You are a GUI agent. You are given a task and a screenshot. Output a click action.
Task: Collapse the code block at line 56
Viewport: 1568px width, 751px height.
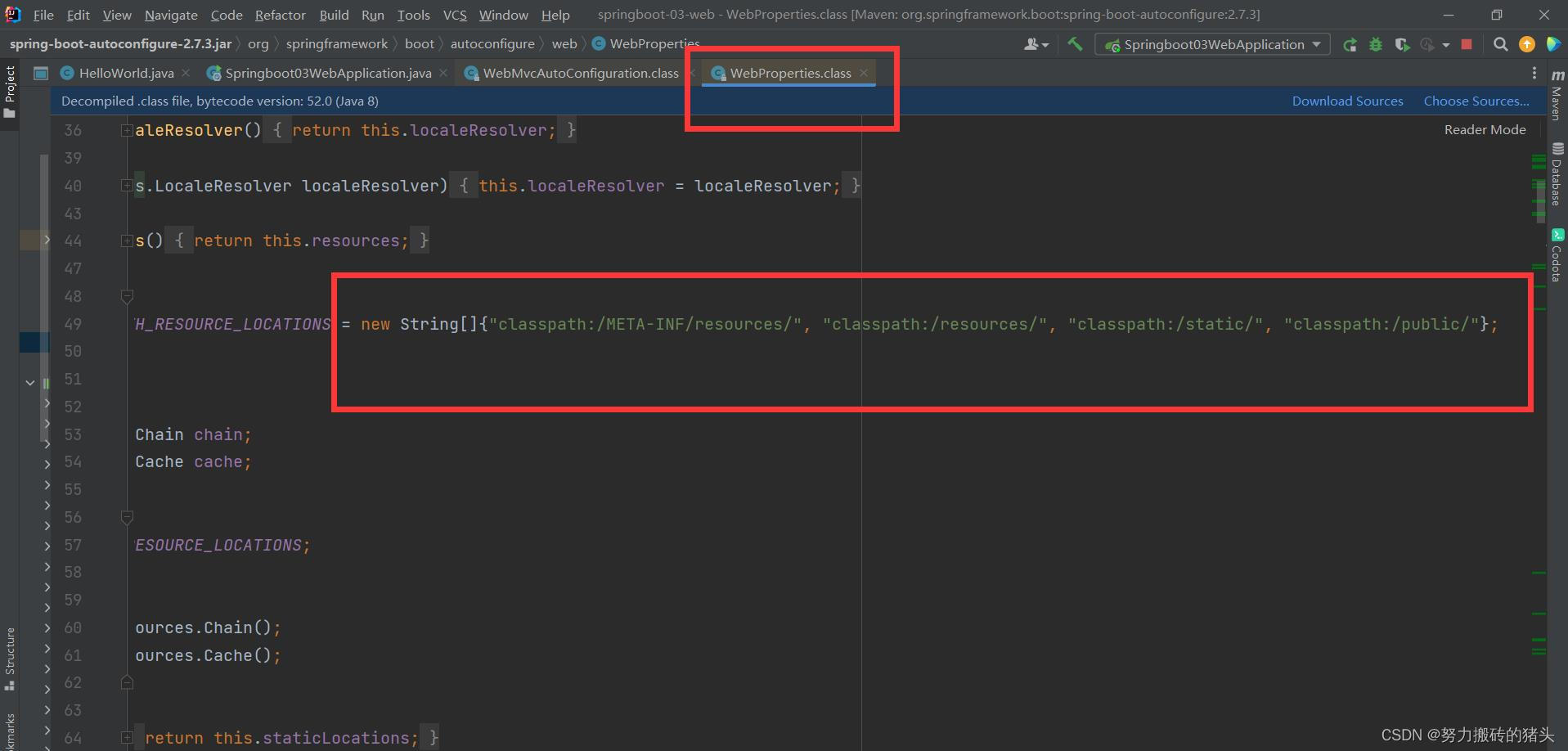[x=127, y=517]
